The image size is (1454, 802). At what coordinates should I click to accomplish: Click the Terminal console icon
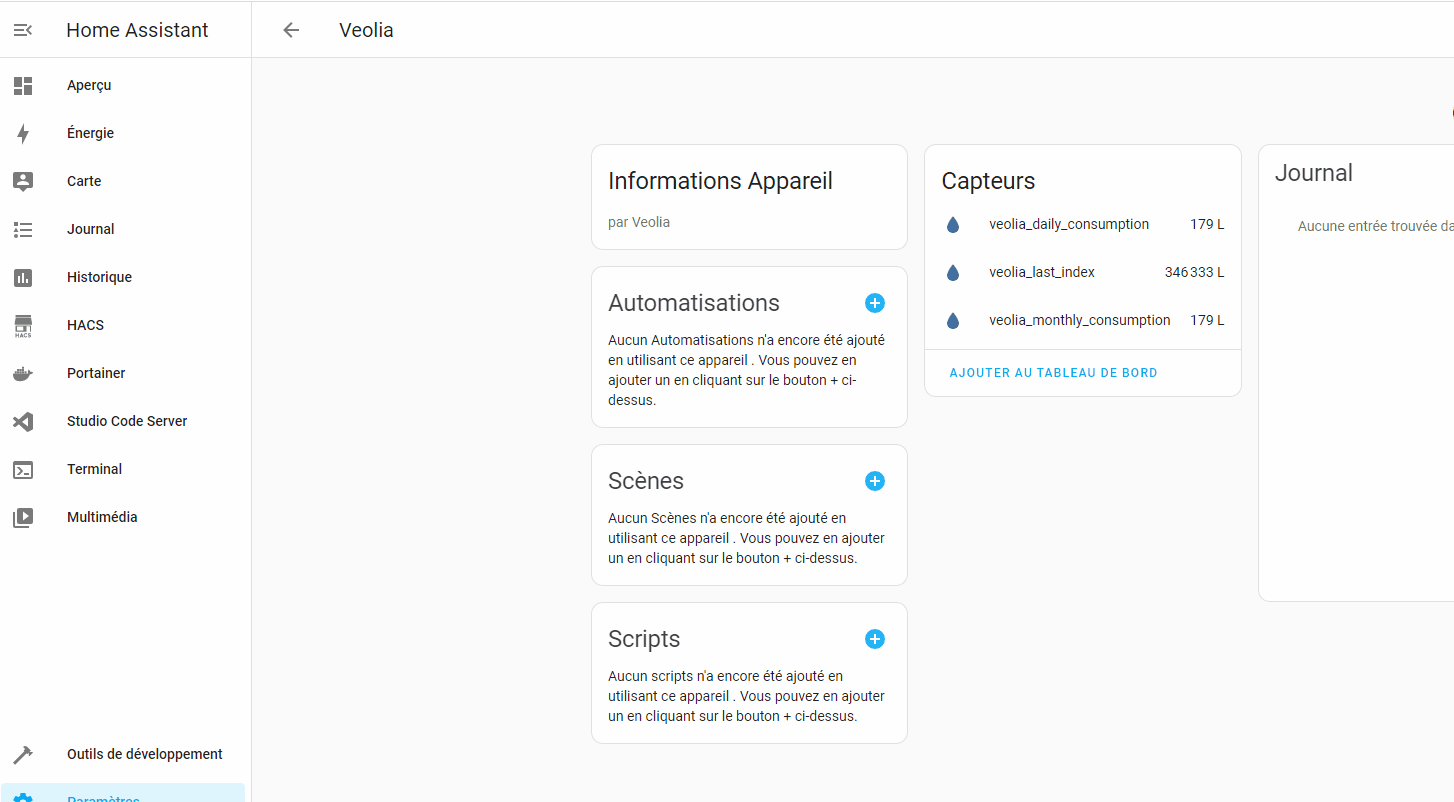23,470
